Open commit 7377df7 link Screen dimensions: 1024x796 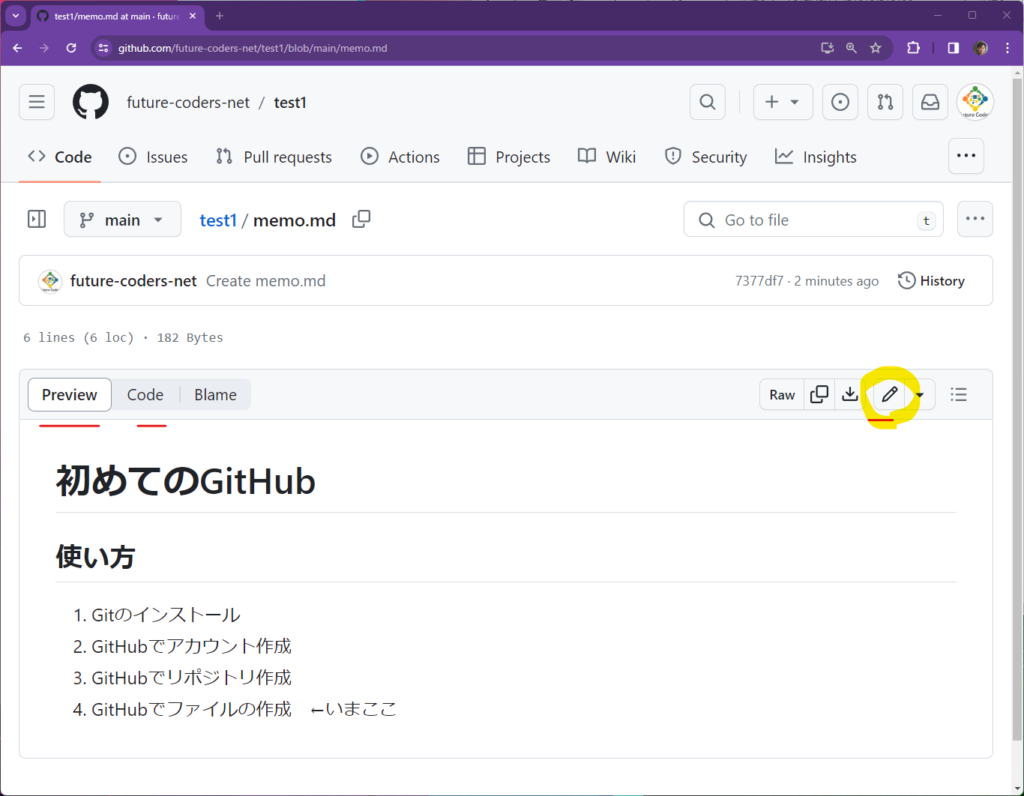(759, 281)
